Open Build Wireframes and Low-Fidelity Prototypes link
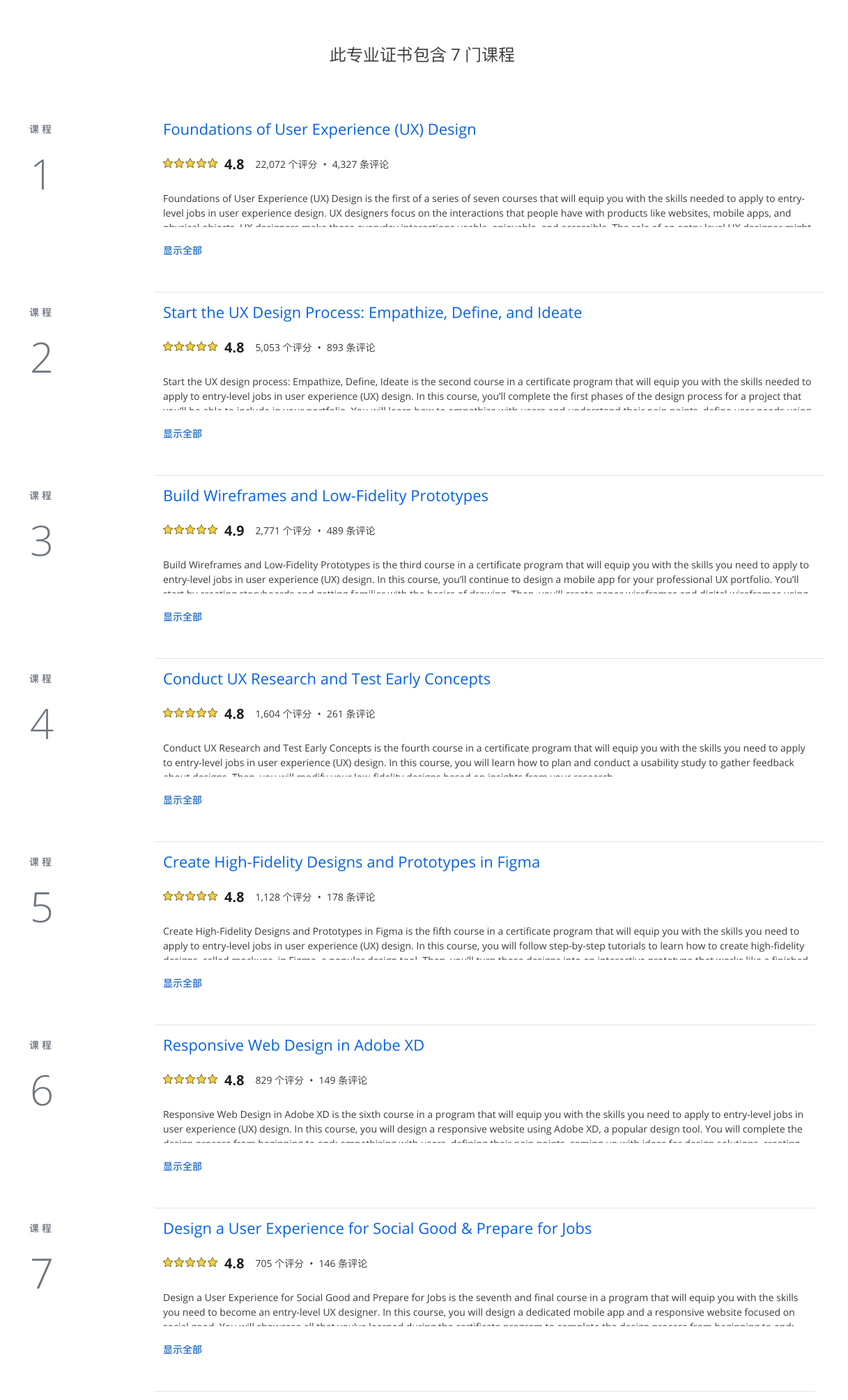The height and width of the screenshot is (1400, 848). [325, 496]
